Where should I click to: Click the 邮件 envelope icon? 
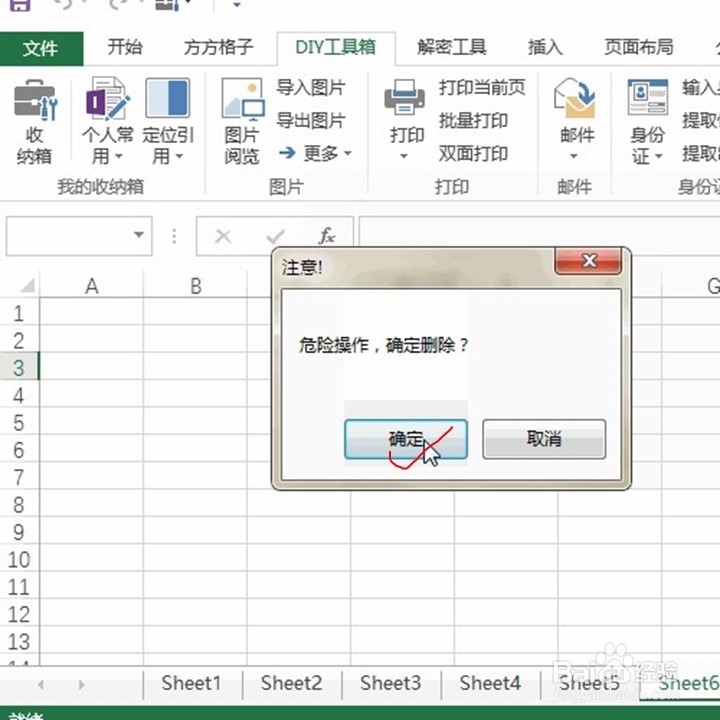pyautogui.click(x=575, y=98)
